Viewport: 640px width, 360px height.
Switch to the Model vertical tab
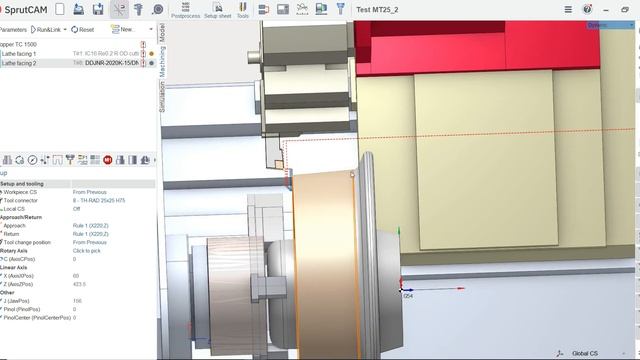click(162, 32)
